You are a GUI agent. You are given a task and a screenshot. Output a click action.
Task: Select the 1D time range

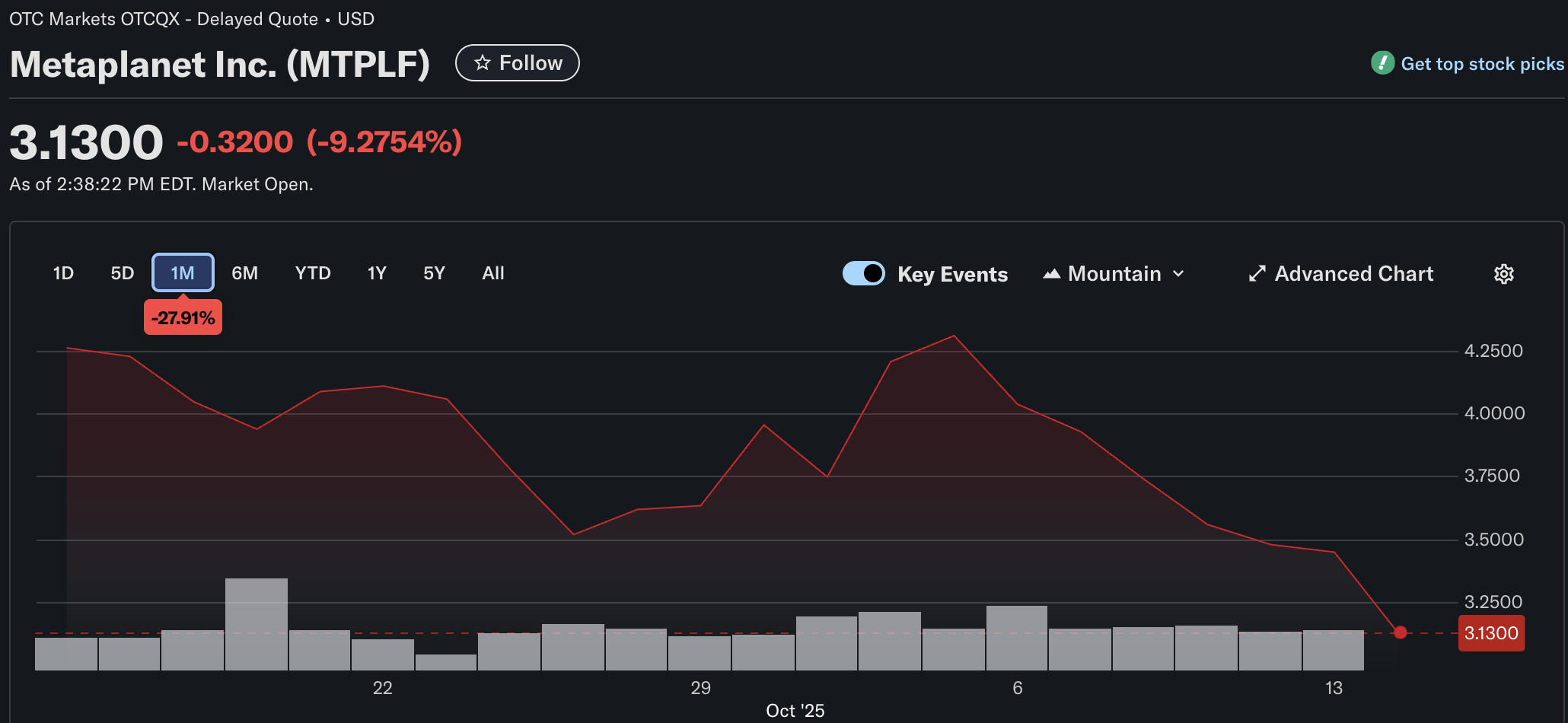(x=63, y=273)
